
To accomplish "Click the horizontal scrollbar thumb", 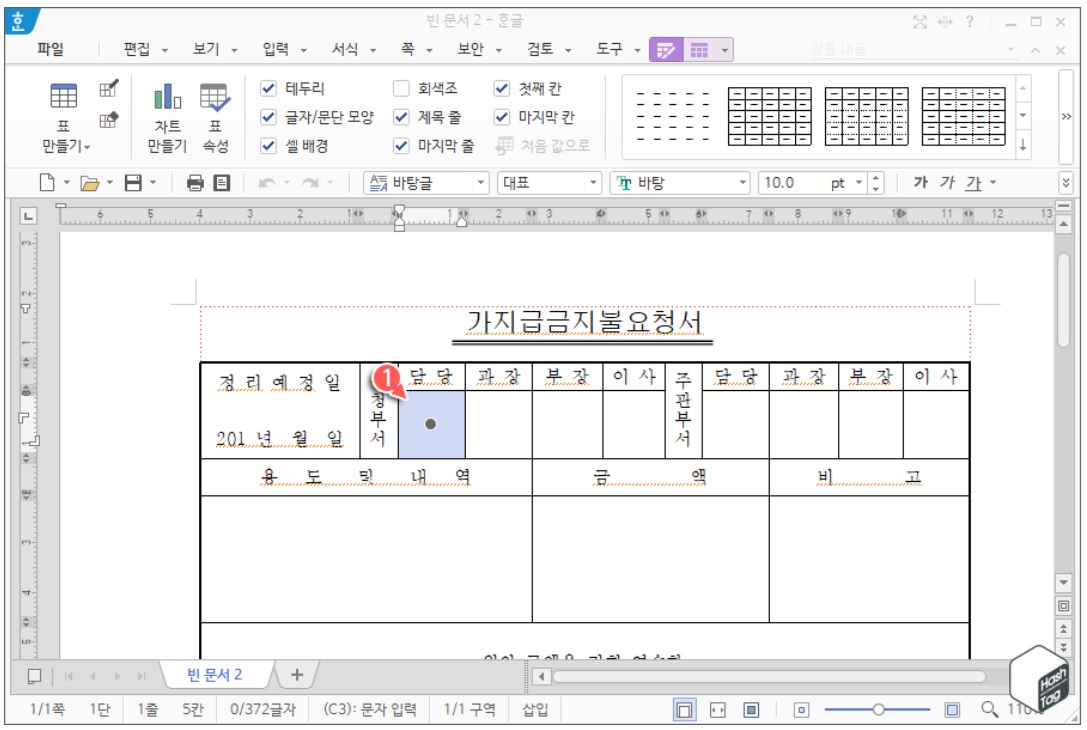I will click(x=769, y=677).
